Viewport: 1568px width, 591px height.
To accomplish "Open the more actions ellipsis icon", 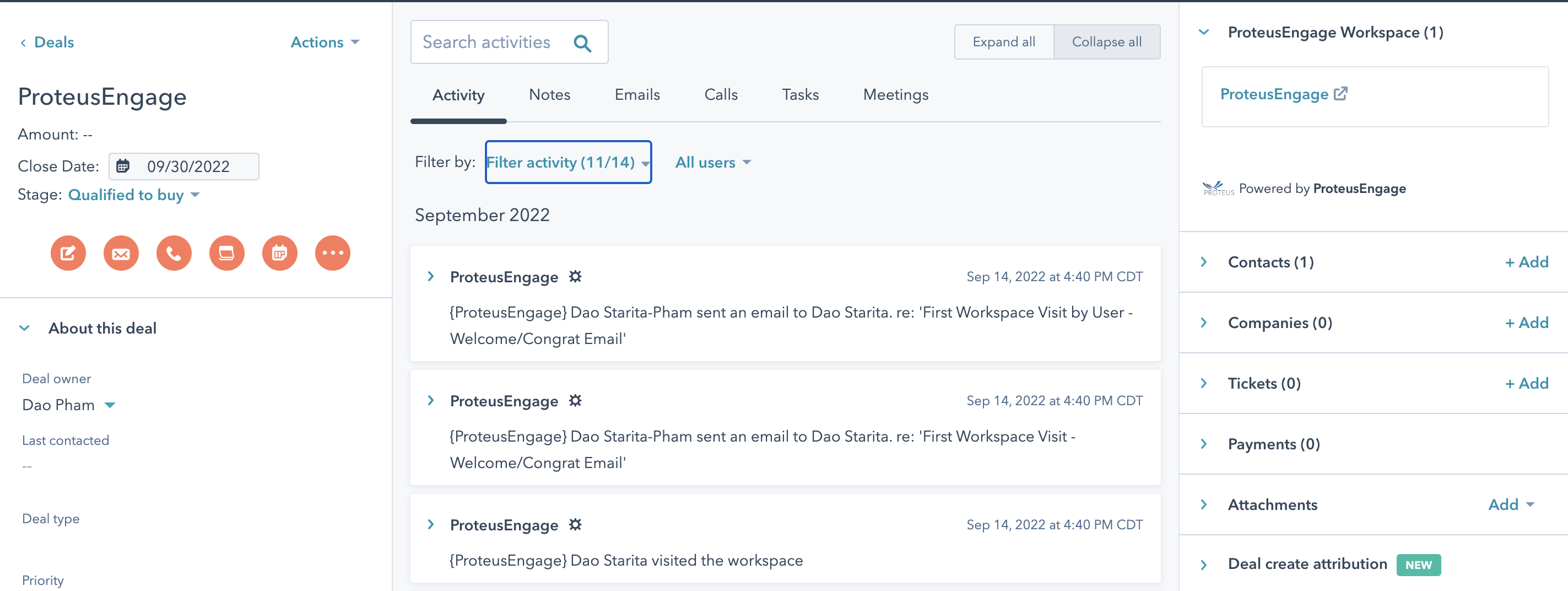I will click(333, 253).
